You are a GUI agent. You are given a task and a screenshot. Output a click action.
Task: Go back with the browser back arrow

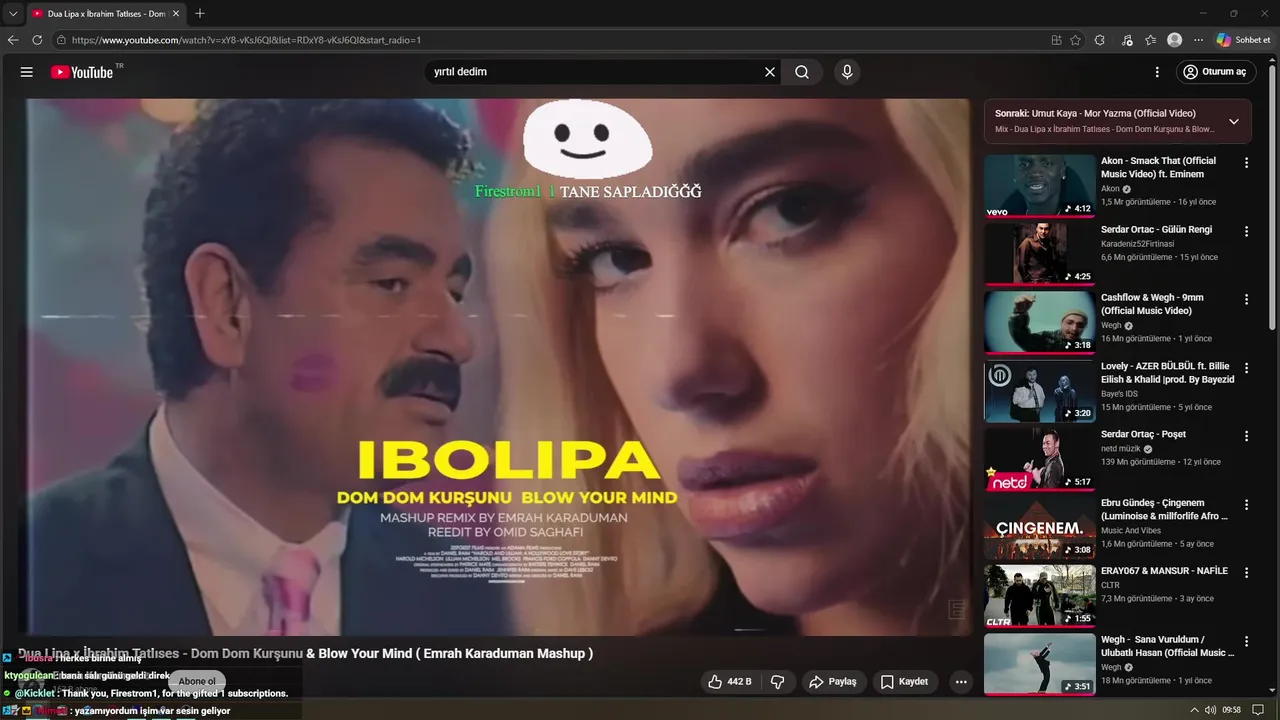[x=13, y=40]
